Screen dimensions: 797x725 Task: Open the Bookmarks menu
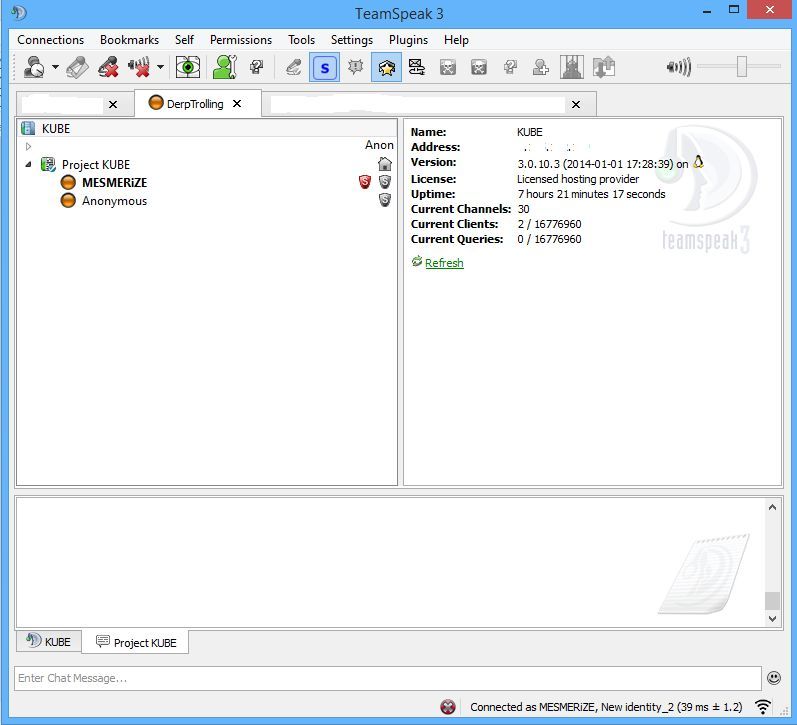click(129, 40)
